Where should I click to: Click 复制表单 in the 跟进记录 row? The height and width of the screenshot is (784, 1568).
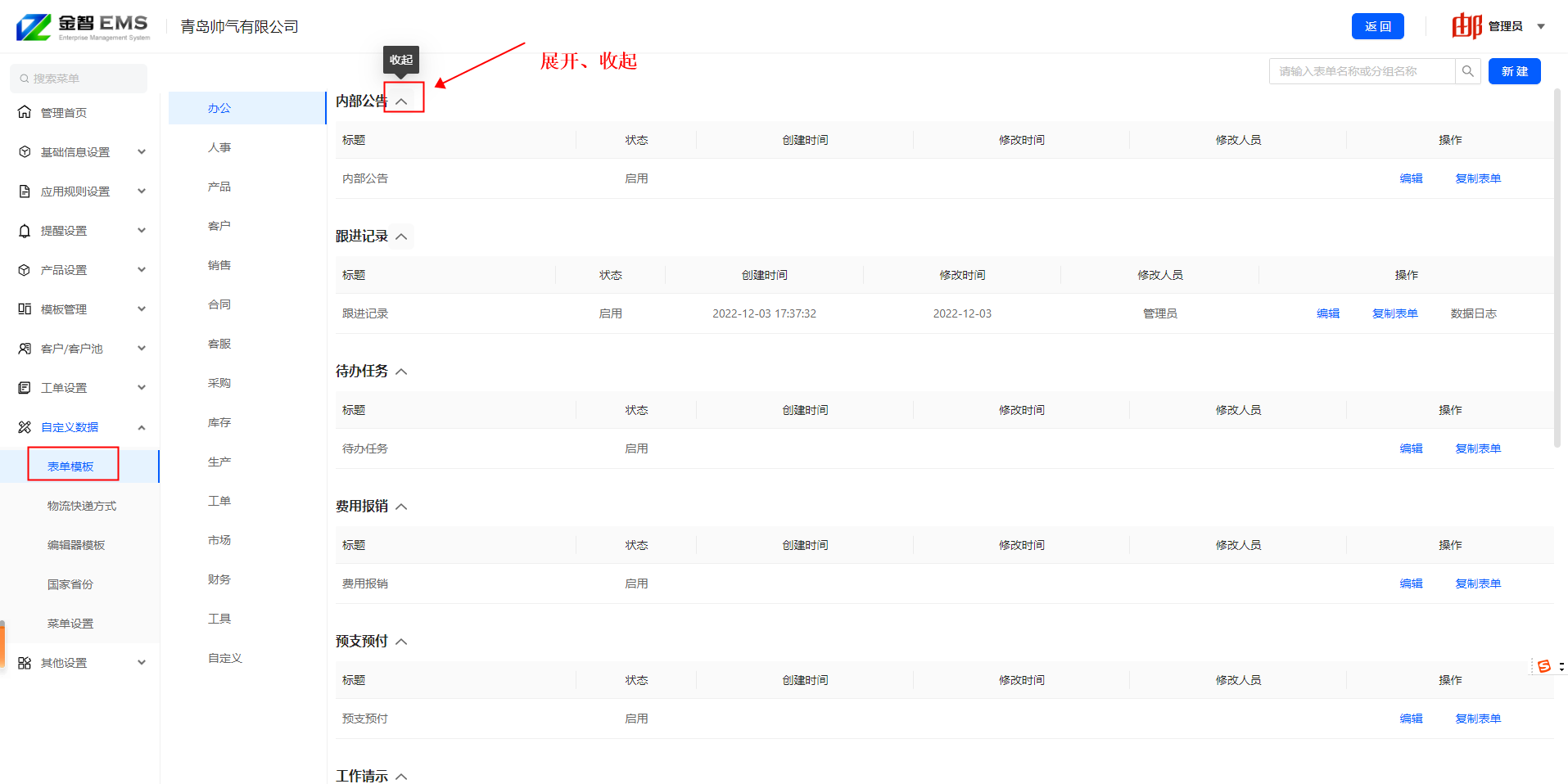(x=1395, y=313)
